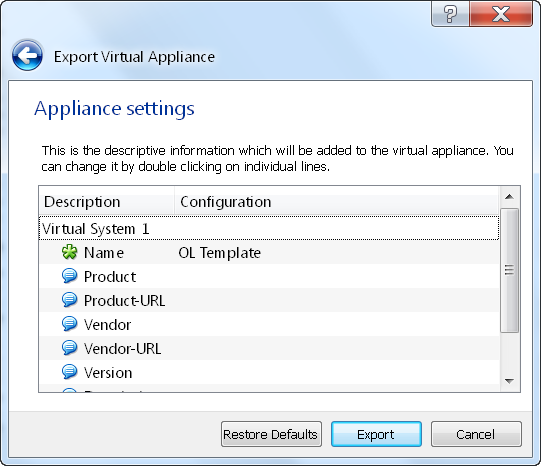The image size is (541, 466).
Task: Select the Vendor-URL row label
Action: (x=122, y=349)
